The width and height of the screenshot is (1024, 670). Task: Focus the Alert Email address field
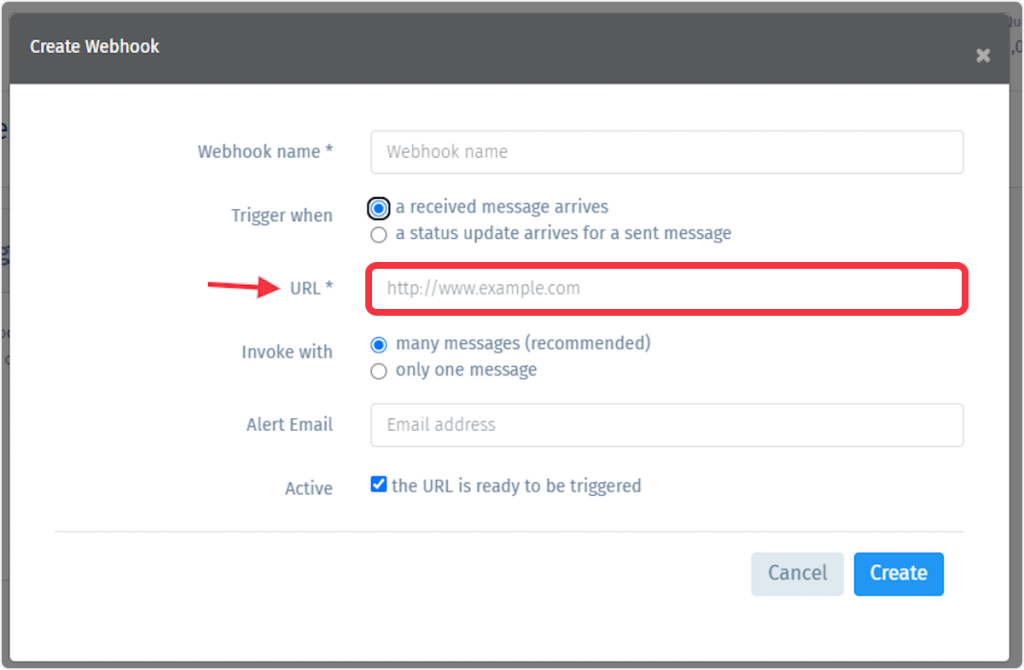pyautogui.click(x=667, y=425)
